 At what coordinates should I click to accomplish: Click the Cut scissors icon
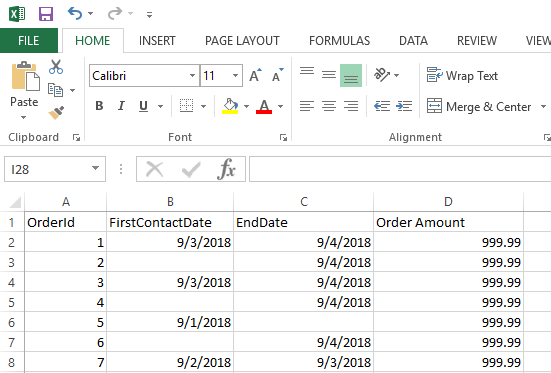(56, 66)
